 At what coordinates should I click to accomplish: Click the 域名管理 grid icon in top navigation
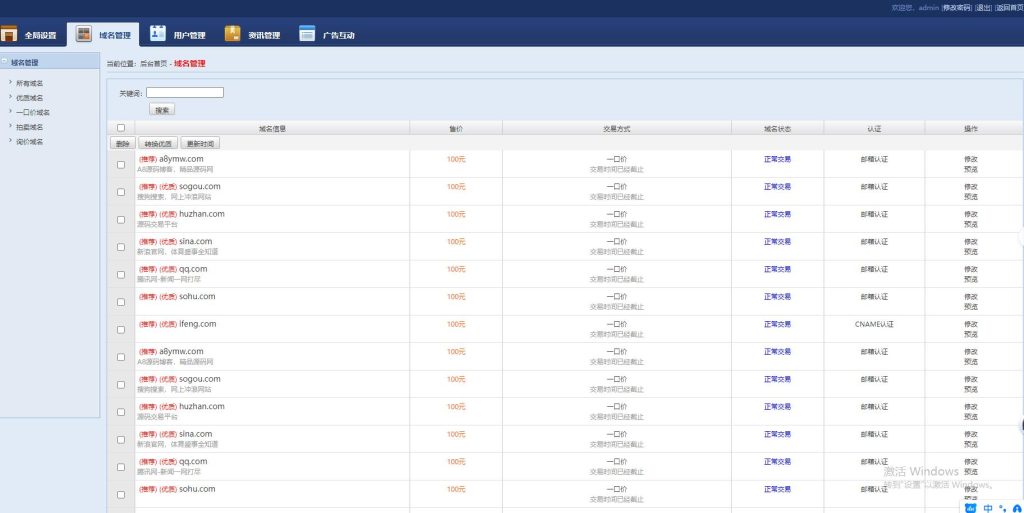pos(84,34)
